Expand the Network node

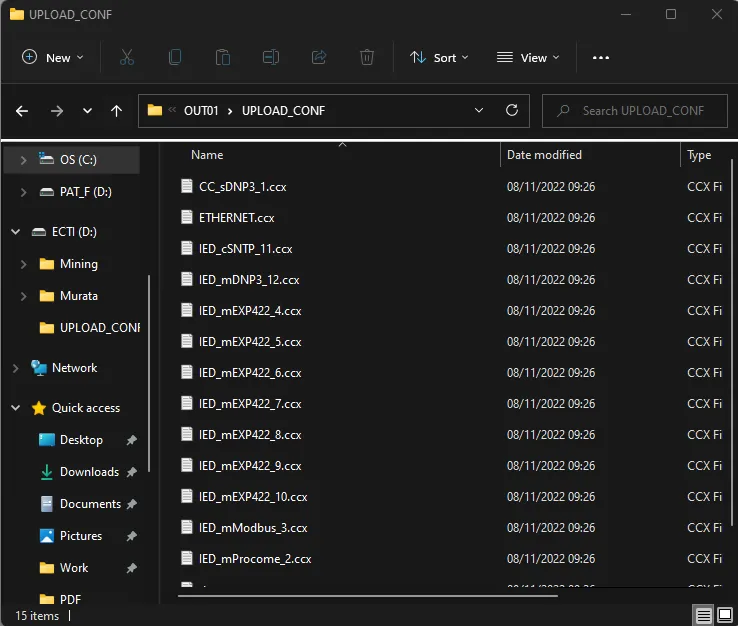(x=16, y=368)
